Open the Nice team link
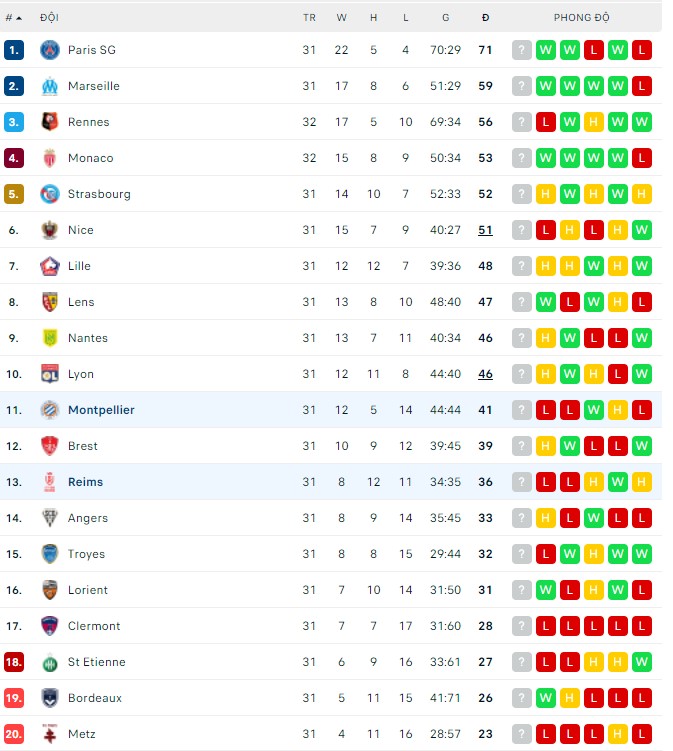 (x=80, y=230)
